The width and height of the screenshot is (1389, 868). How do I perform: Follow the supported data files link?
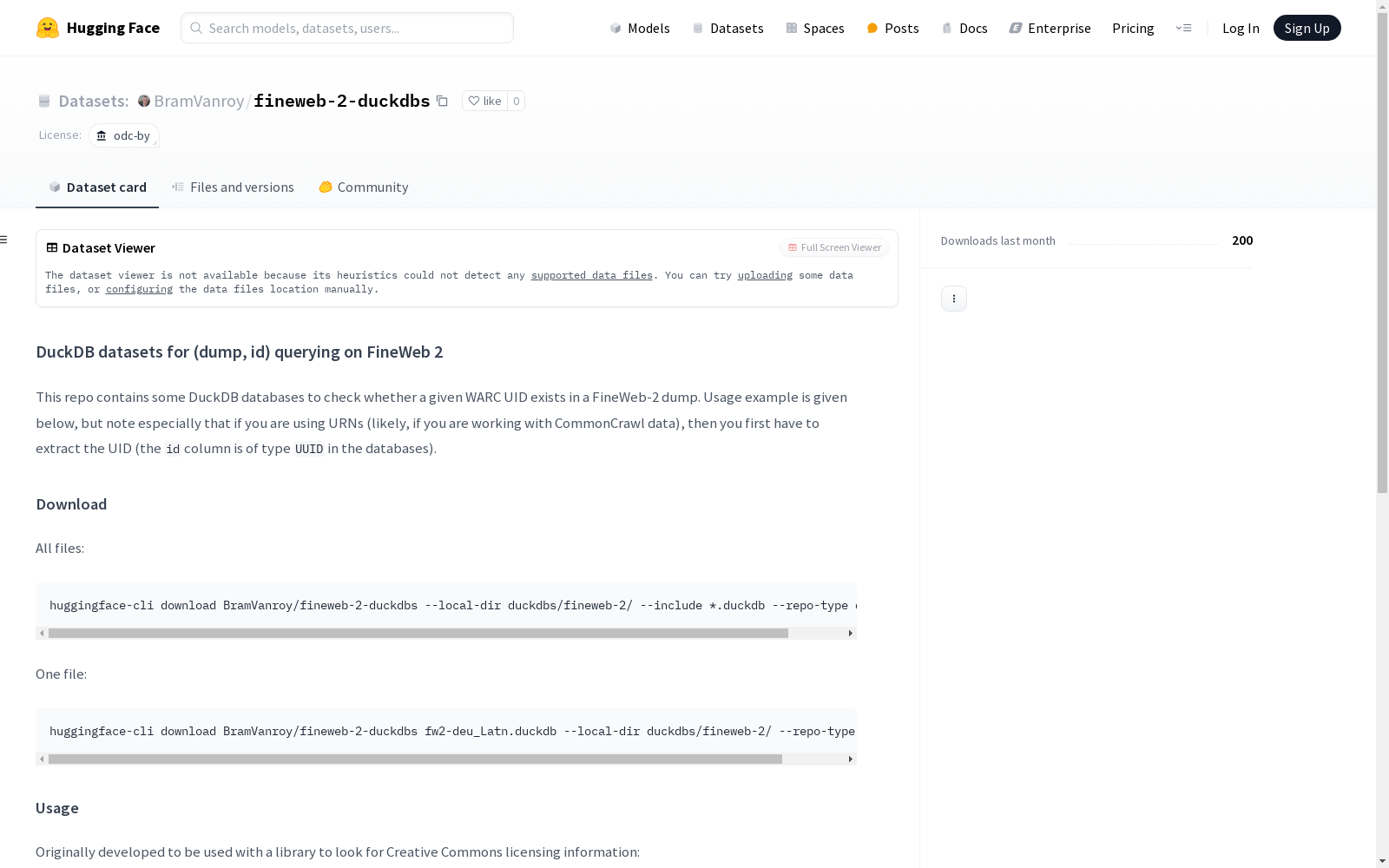[x=592, y=275]
